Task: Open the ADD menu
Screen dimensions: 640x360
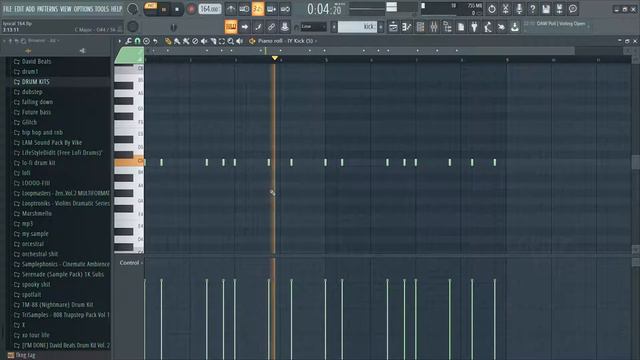Action: point(30,9)
